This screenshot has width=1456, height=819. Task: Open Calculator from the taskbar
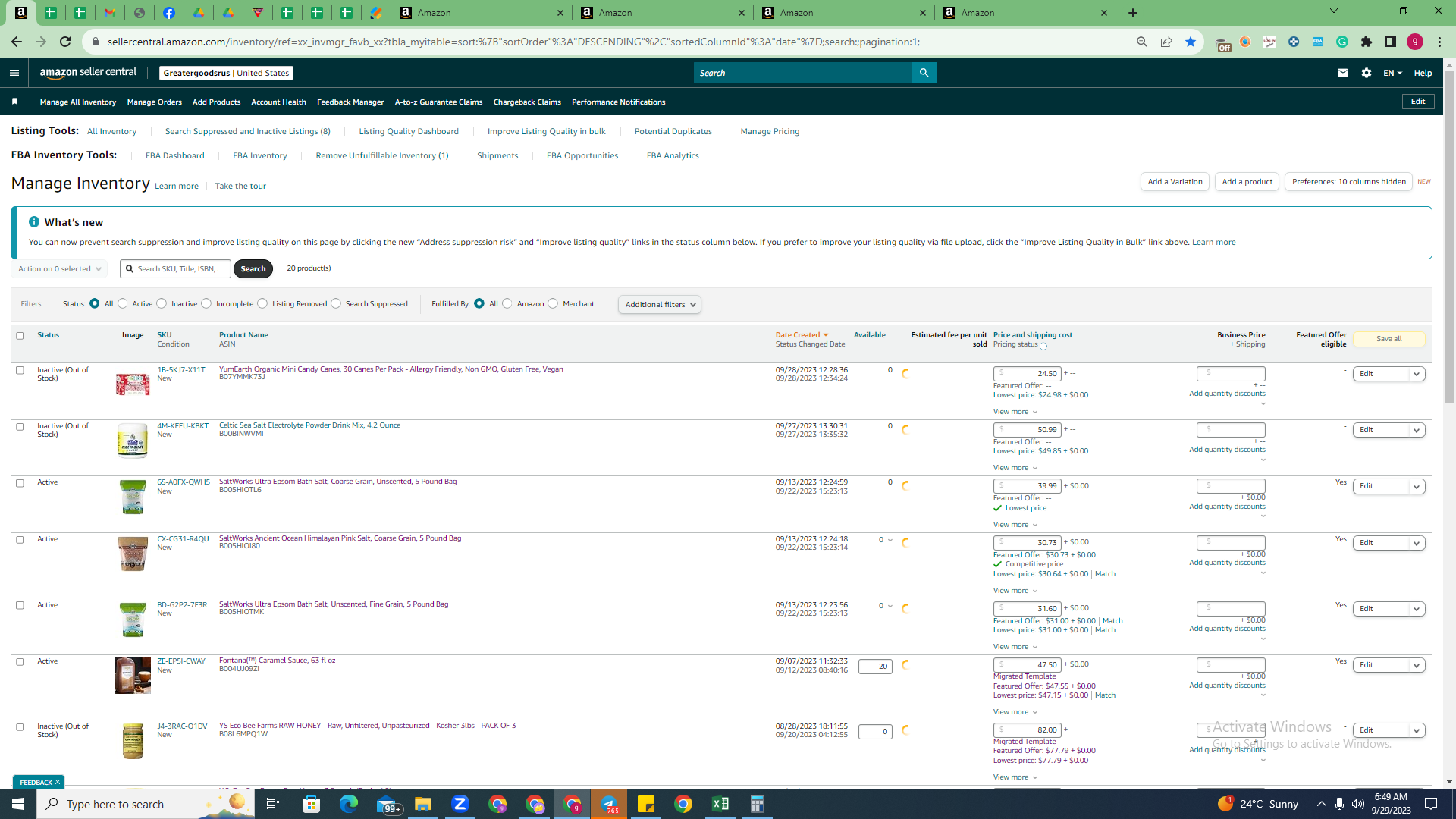point(758,804)
